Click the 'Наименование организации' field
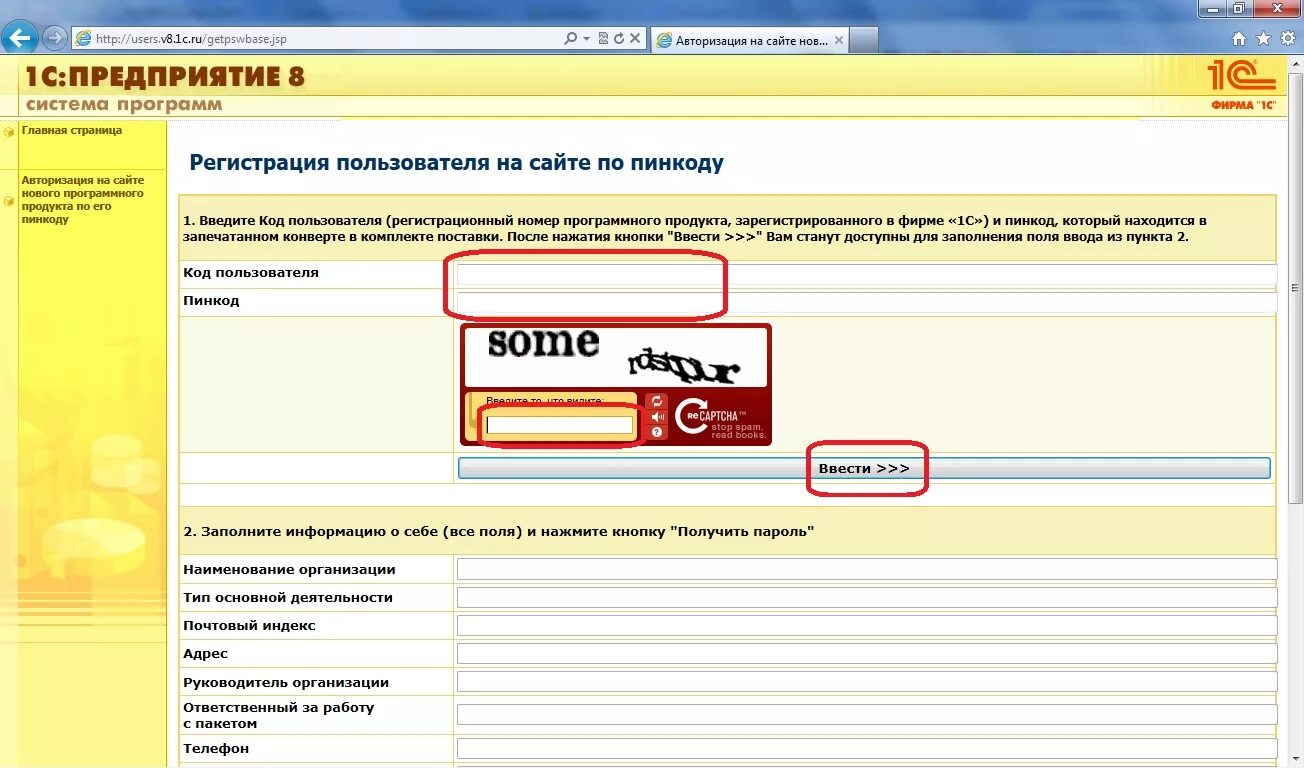This screenshot has width=1304, height=768. tap(866, 569)
